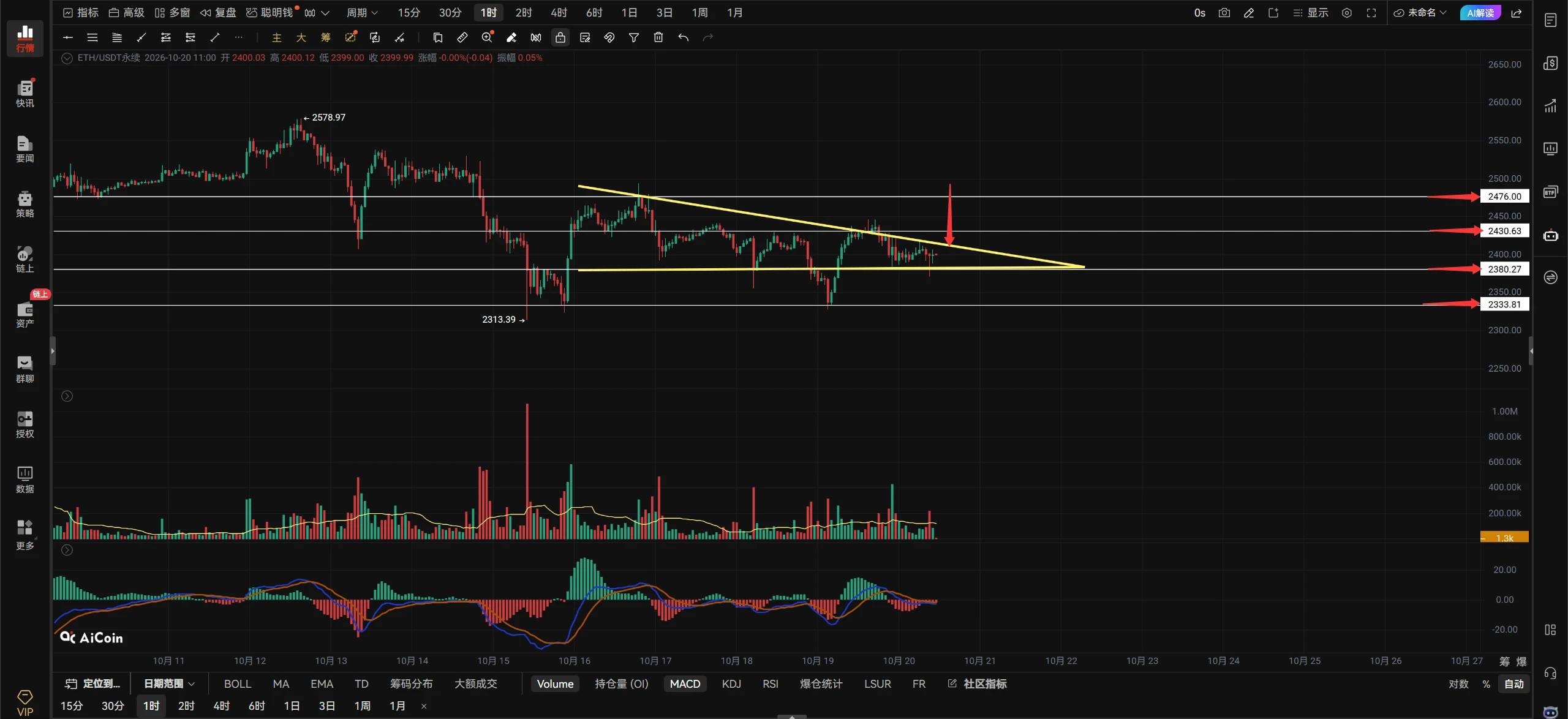Screen dimensions: 1568x719
Task: Toggle the Volume indicator
Action: (x=555, y=683)
